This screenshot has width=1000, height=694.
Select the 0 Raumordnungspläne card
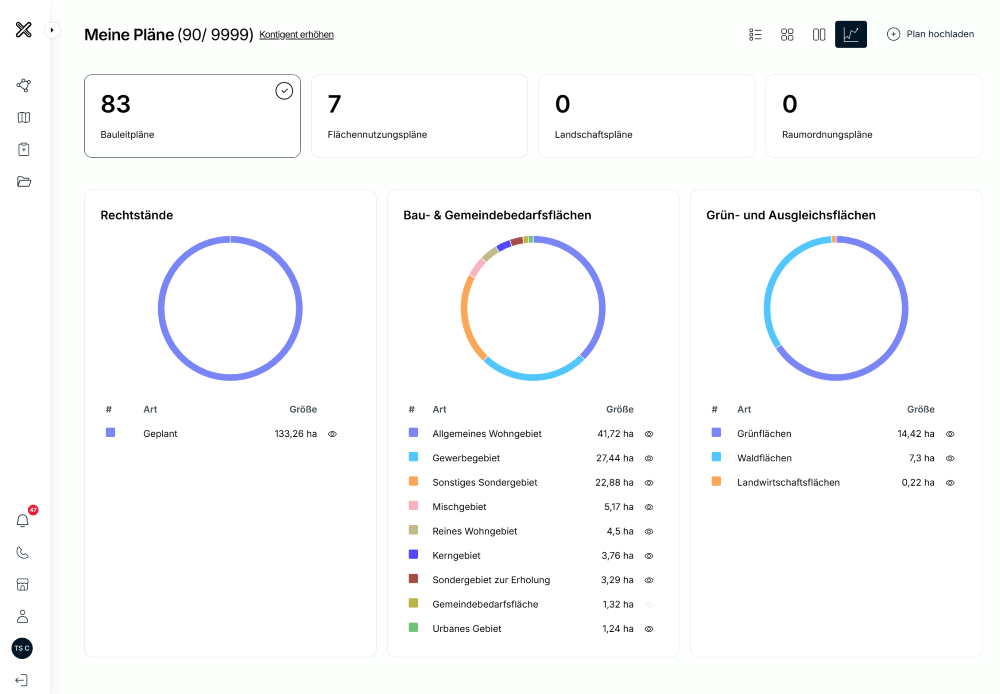[873, 116]
